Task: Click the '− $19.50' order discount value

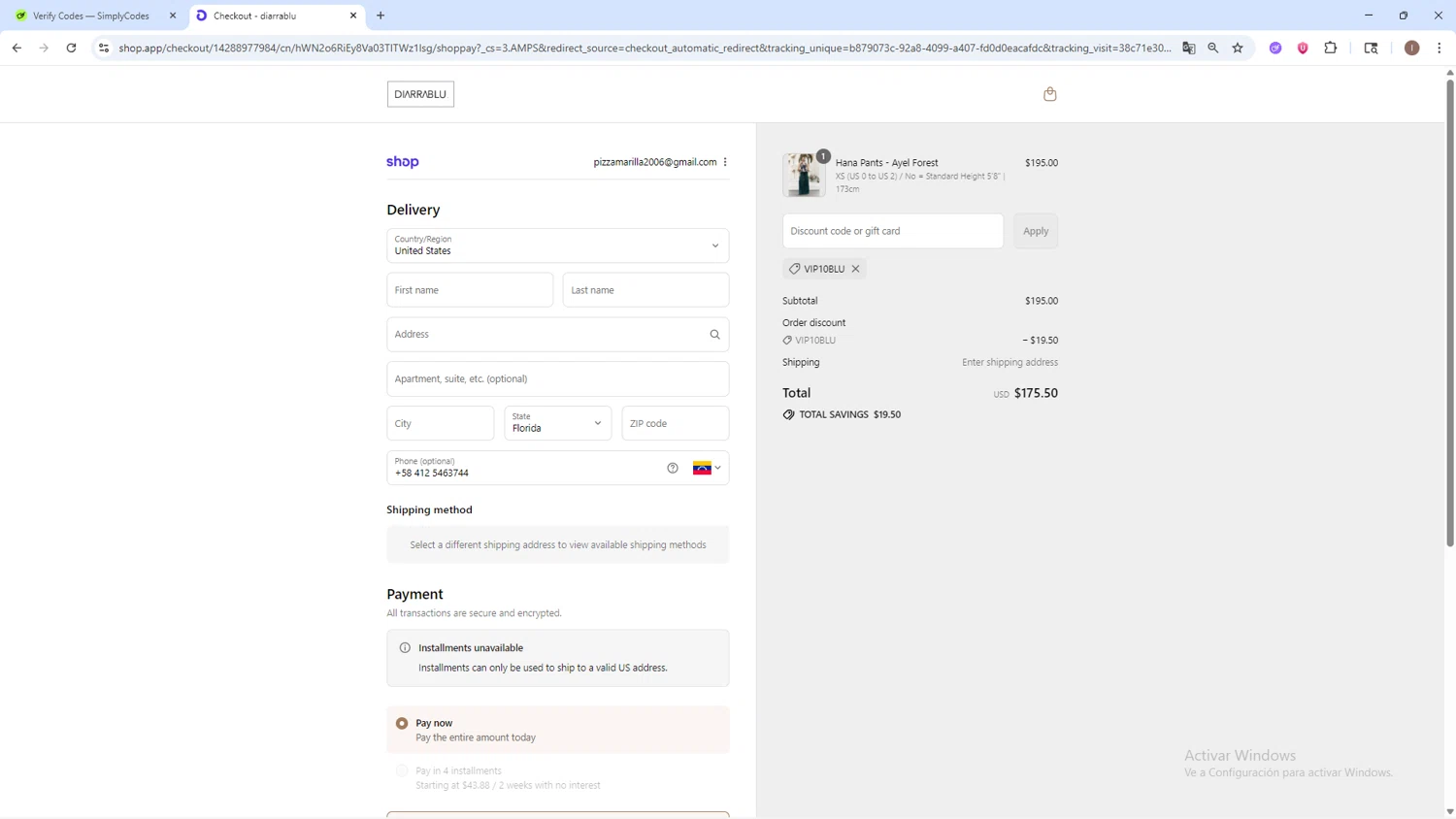Action: tap(1041, 341)
